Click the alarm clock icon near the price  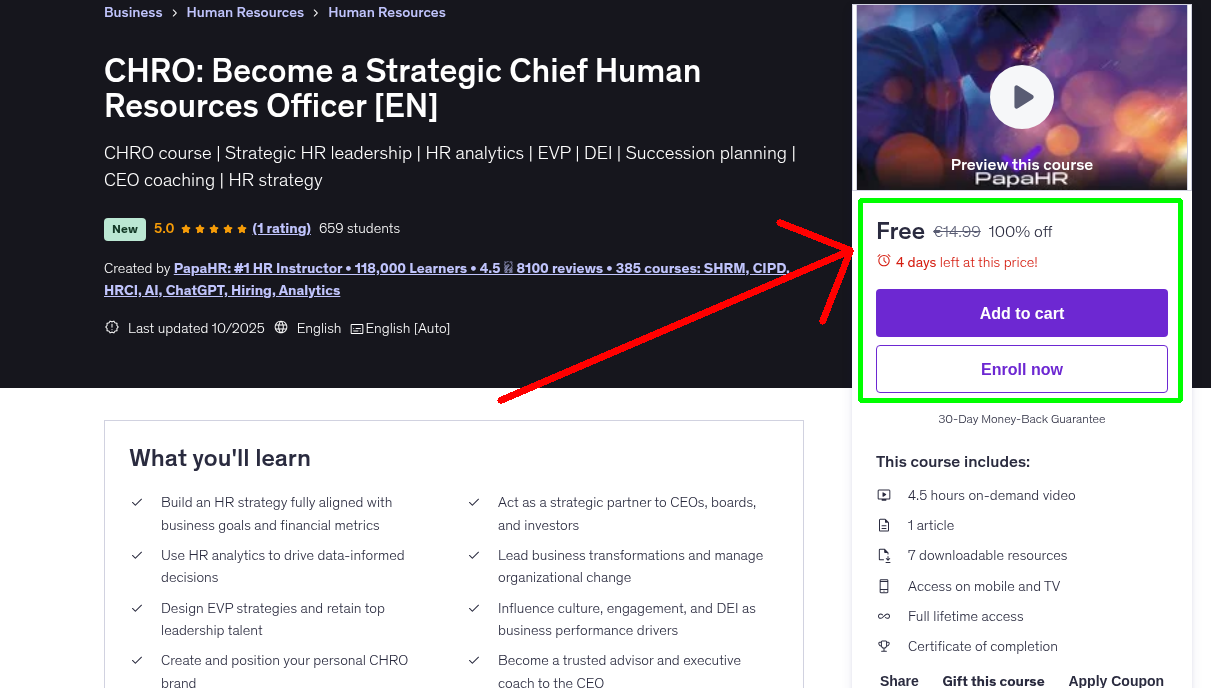(x=884, y=261)
